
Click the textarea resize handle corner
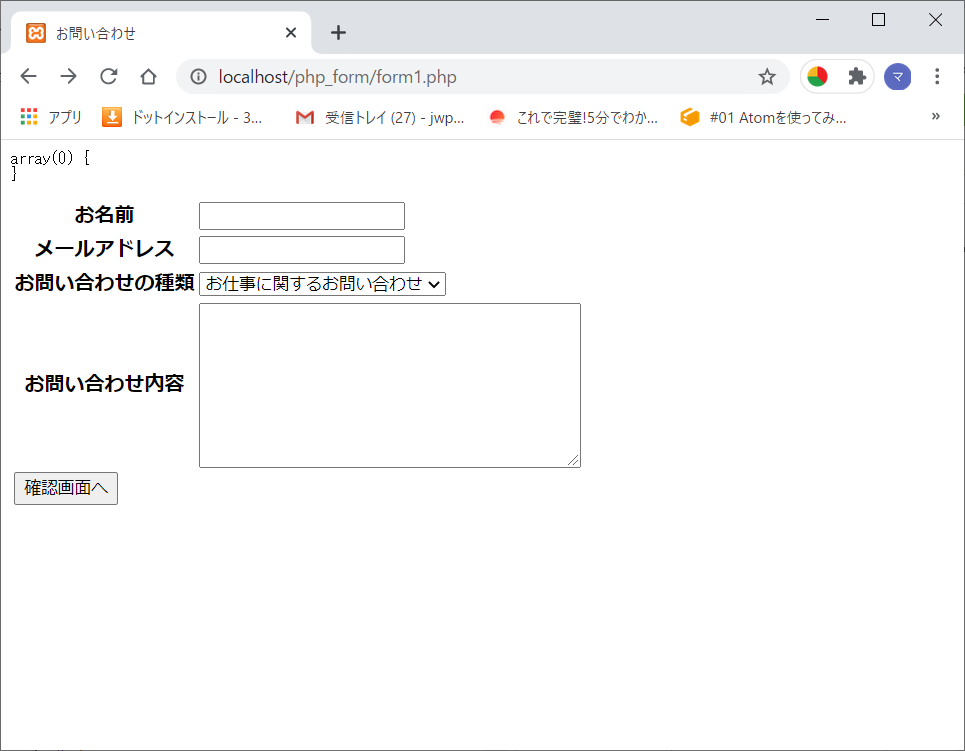click(x=573, y=460)
